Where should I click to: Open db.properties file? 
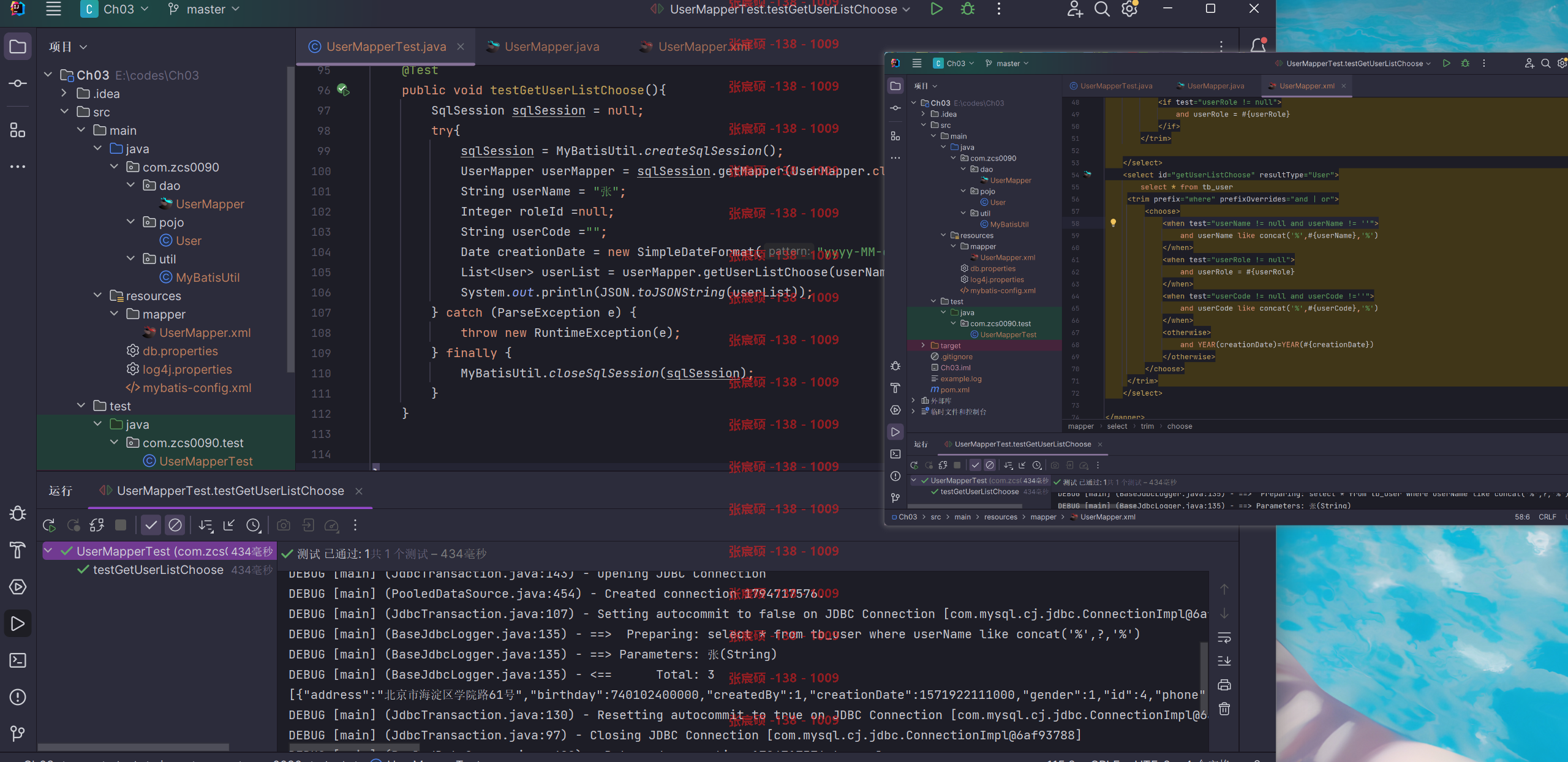180,350
